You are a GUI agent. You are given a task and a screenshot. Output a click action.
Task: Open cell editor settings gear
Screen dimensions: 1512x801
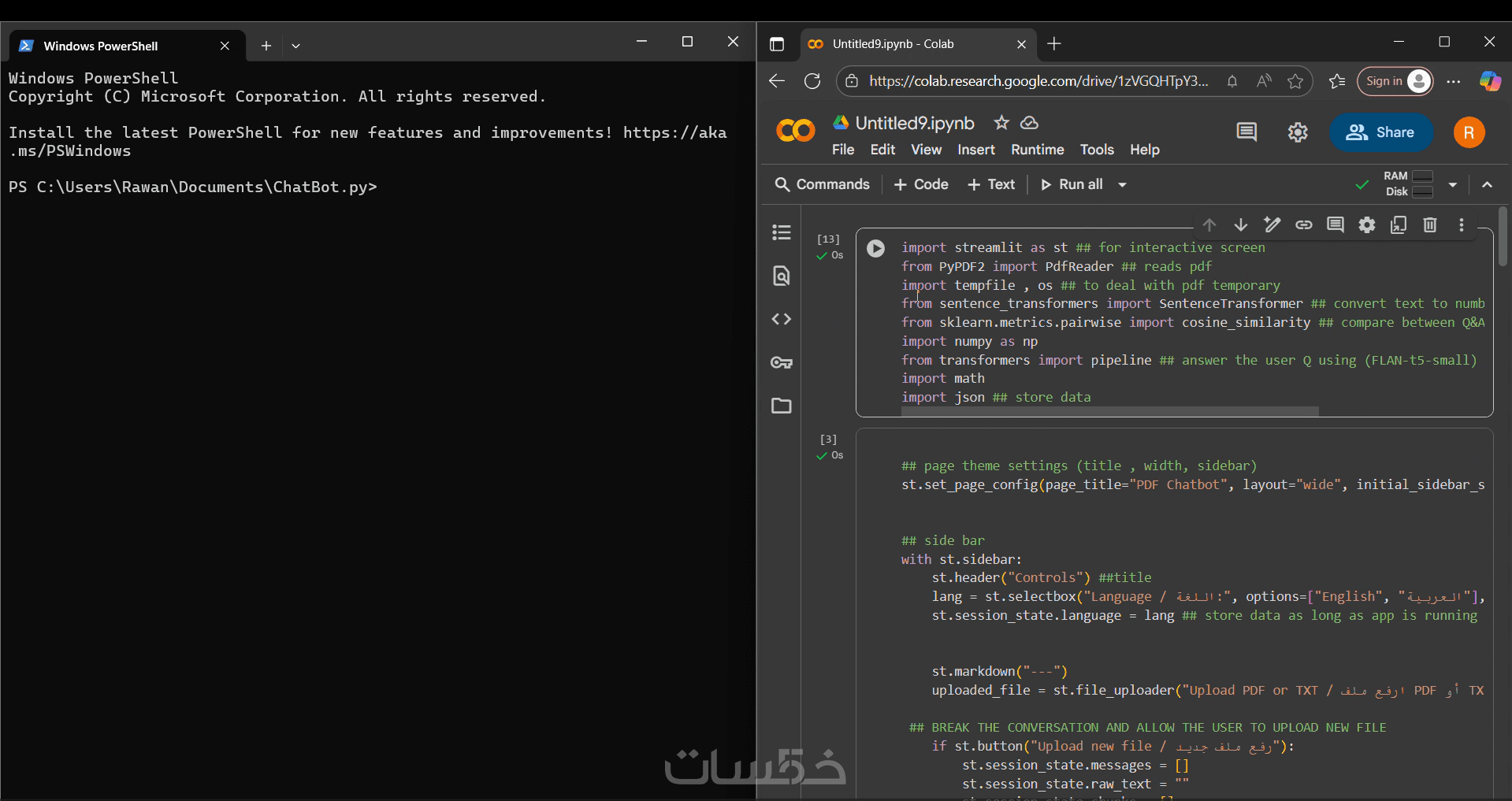(1367, 225)
